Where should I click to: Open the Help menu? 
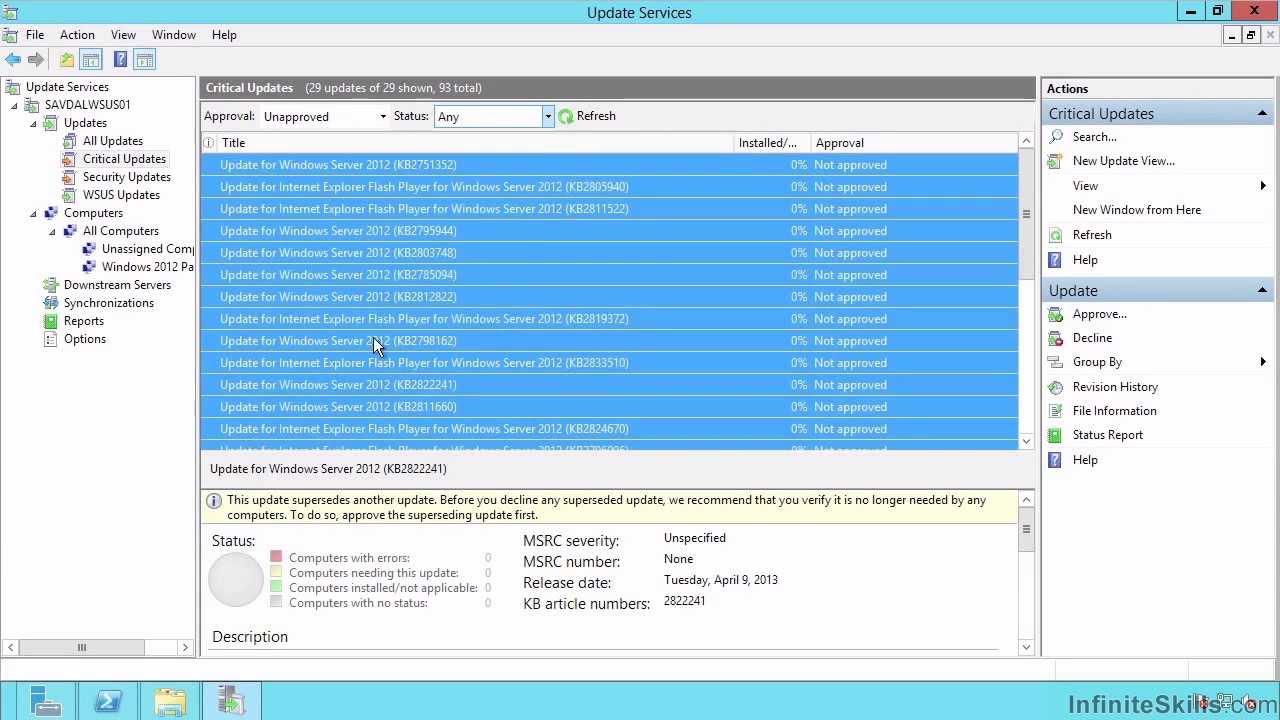224,35
